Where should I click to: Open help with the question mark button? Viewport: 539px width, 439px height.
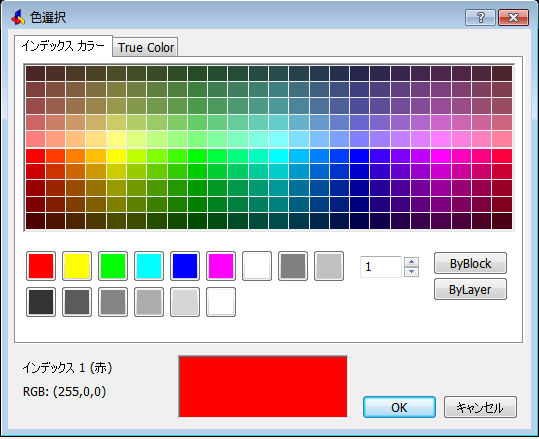(481, 17)
